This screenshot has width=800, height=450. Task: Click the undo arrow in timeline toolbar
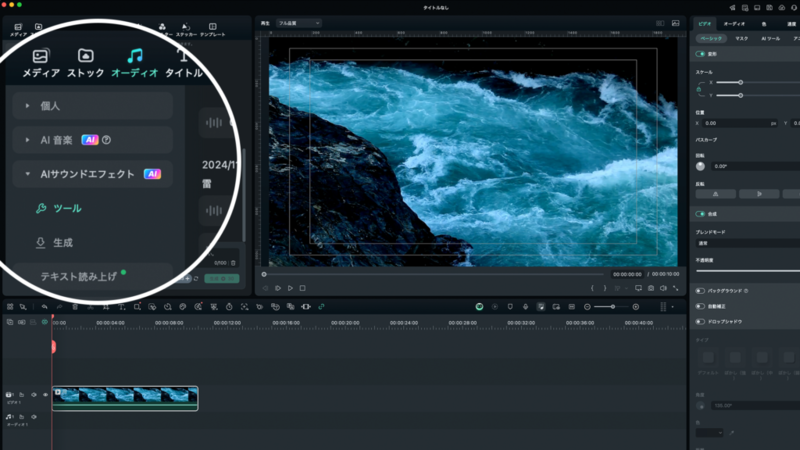(x=44, y=307)
